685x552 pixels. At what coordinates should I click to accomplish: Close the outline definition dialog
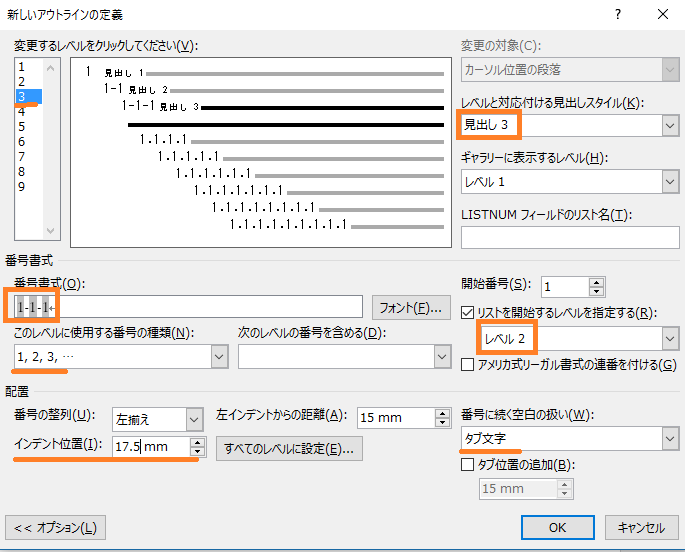[663, 14]
